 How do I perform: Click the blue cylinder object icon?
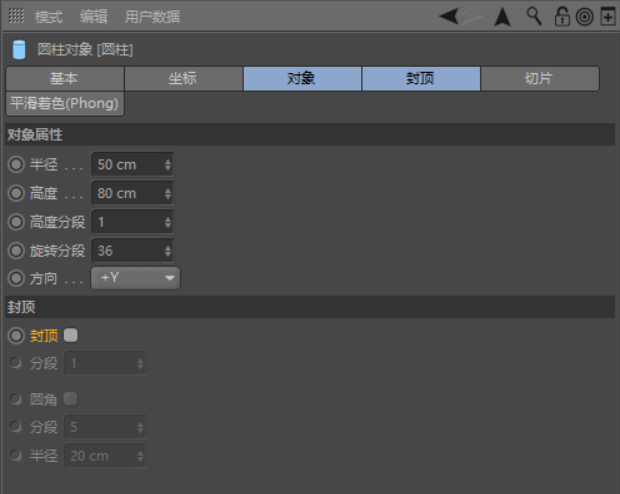19,49
